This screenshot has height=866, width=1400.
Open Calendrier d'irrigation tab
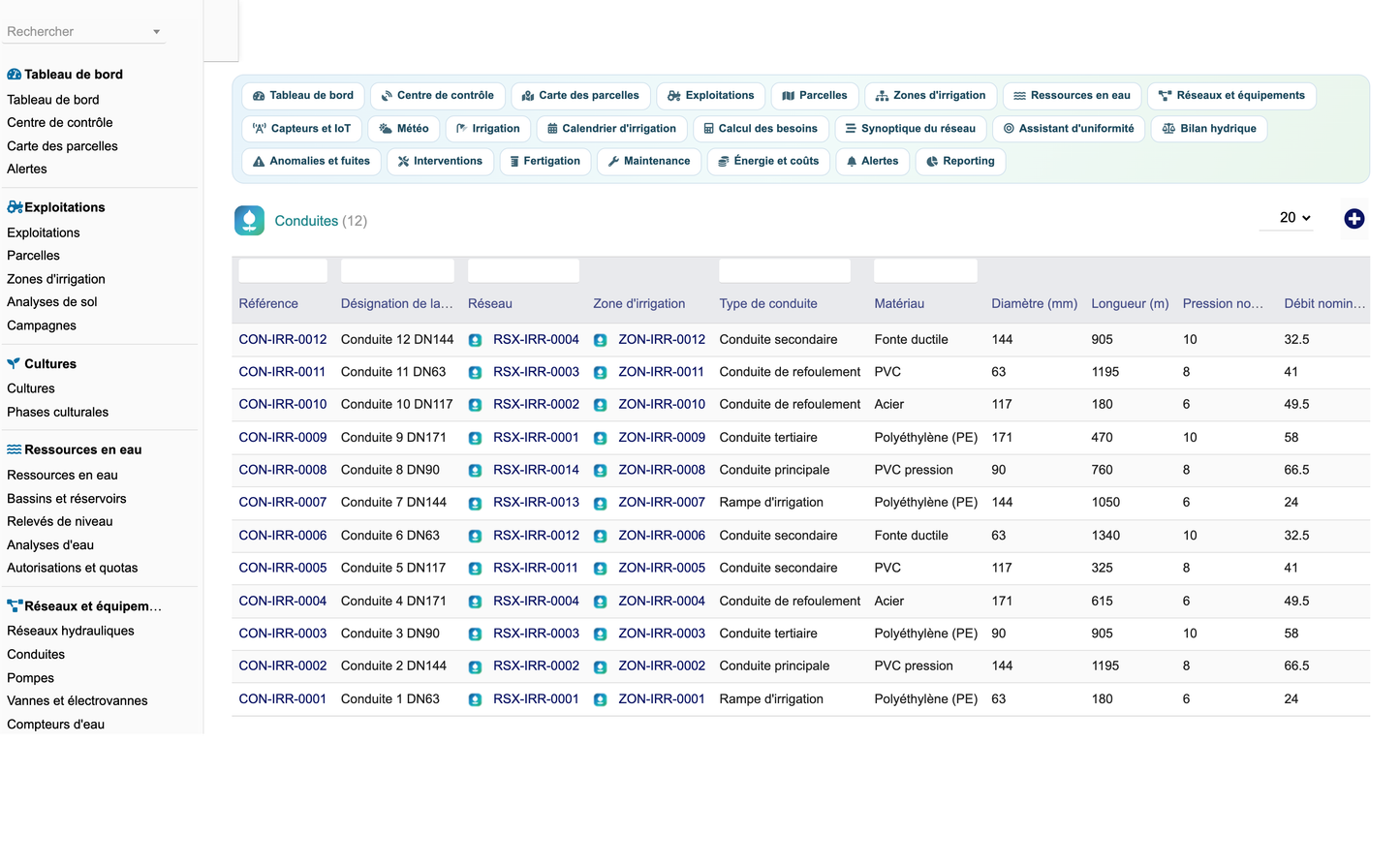(x=611, y=129)
